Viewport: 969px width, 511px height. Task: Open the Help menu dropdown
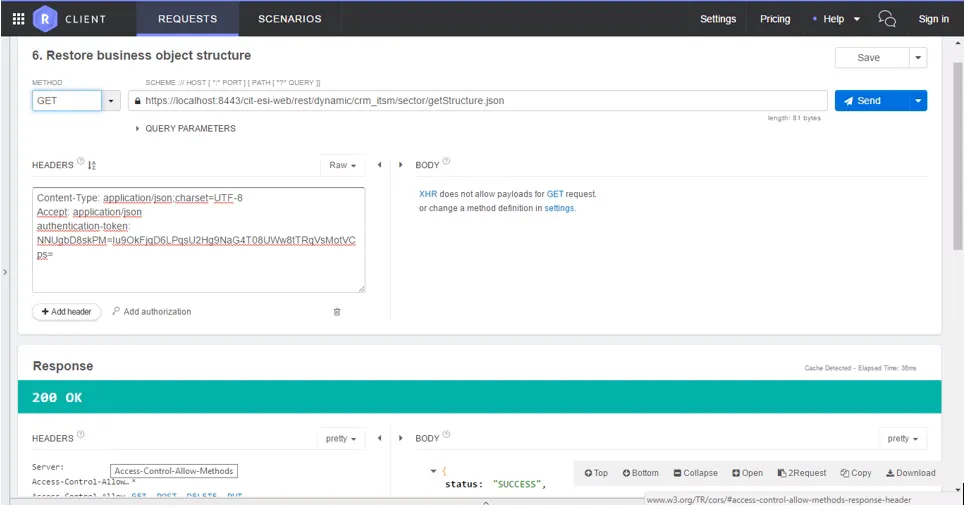[841, 19]
